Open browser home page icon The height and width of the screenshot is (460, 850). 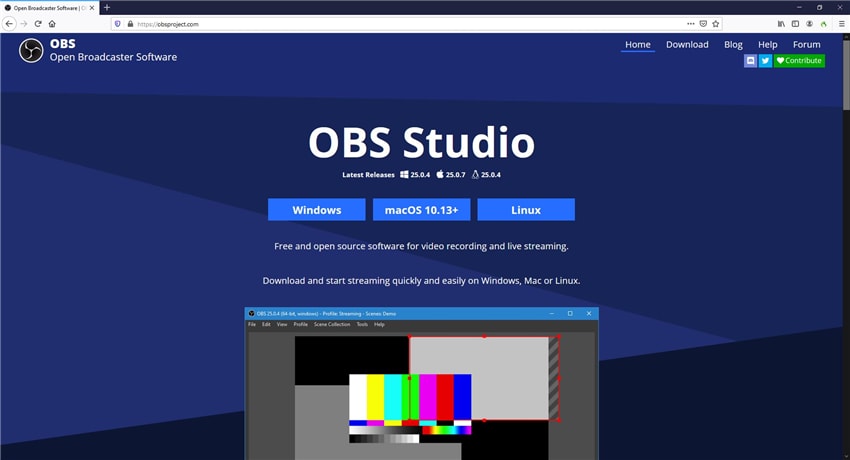pyautogui.click(x=52, y=24)
